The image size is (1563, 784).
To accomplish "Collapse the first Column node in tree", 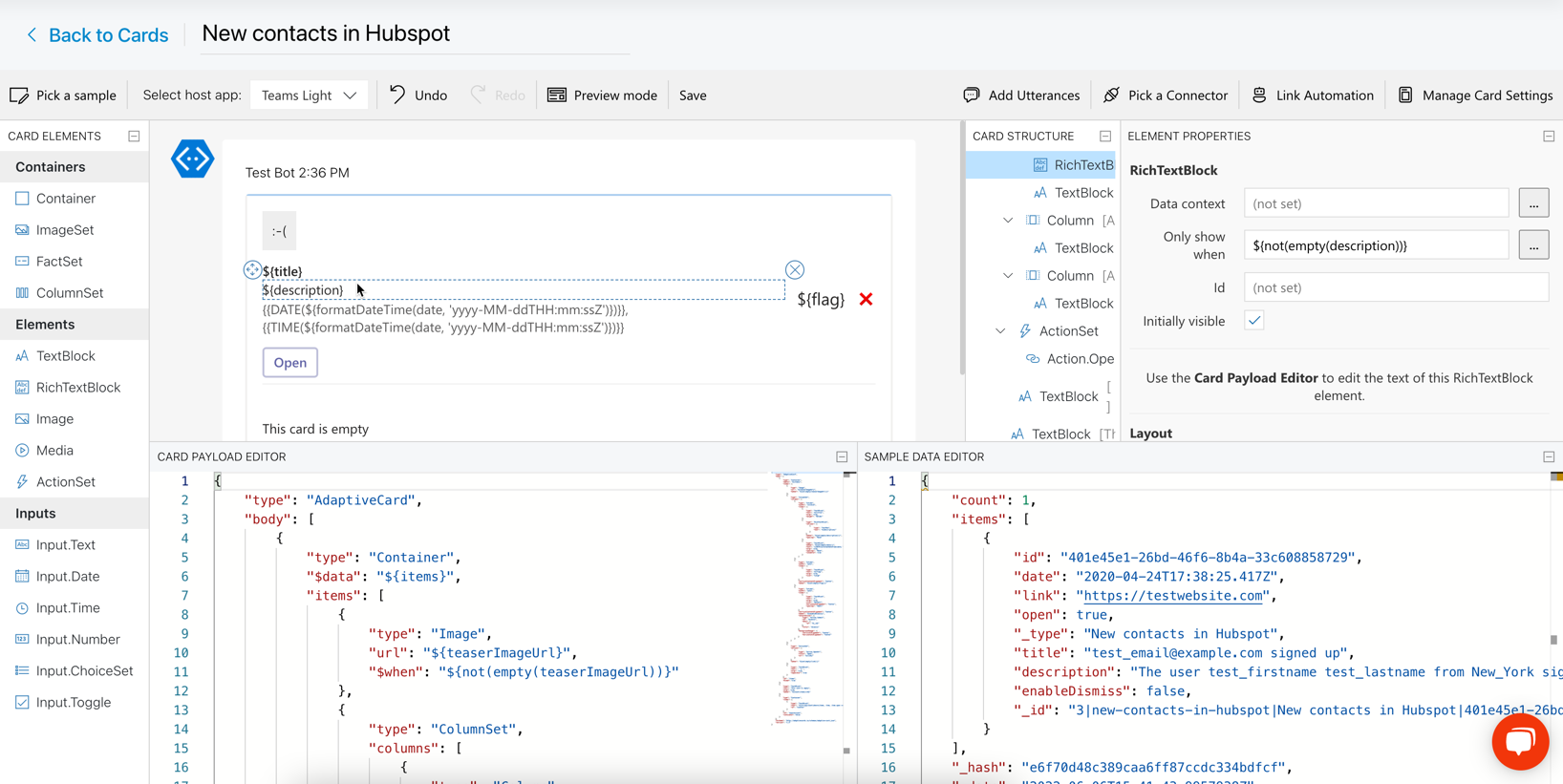I will click(1008, 220).
